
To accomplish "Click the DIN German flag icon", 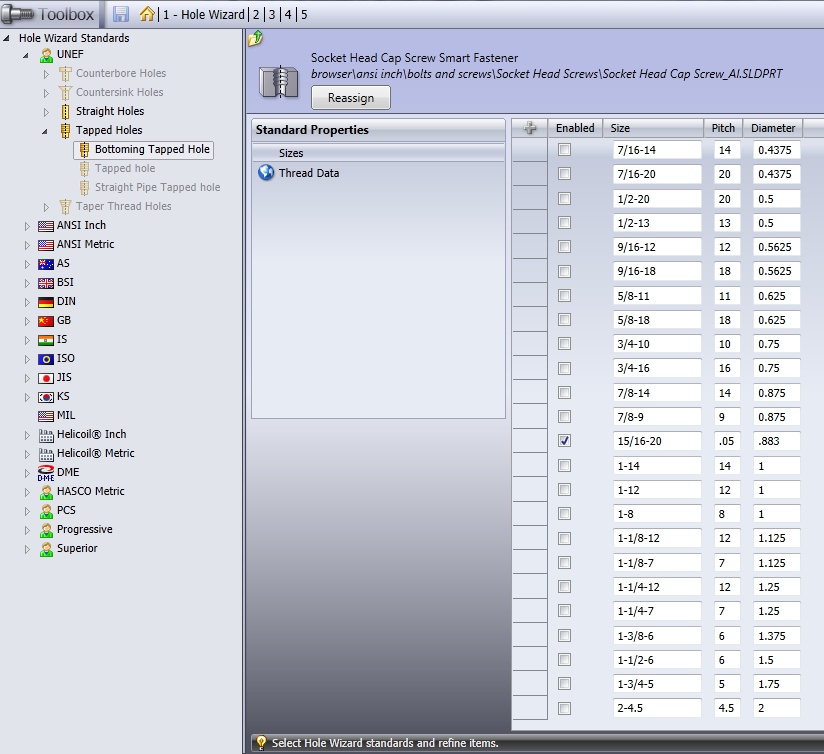I will click(x=46, y=302).
